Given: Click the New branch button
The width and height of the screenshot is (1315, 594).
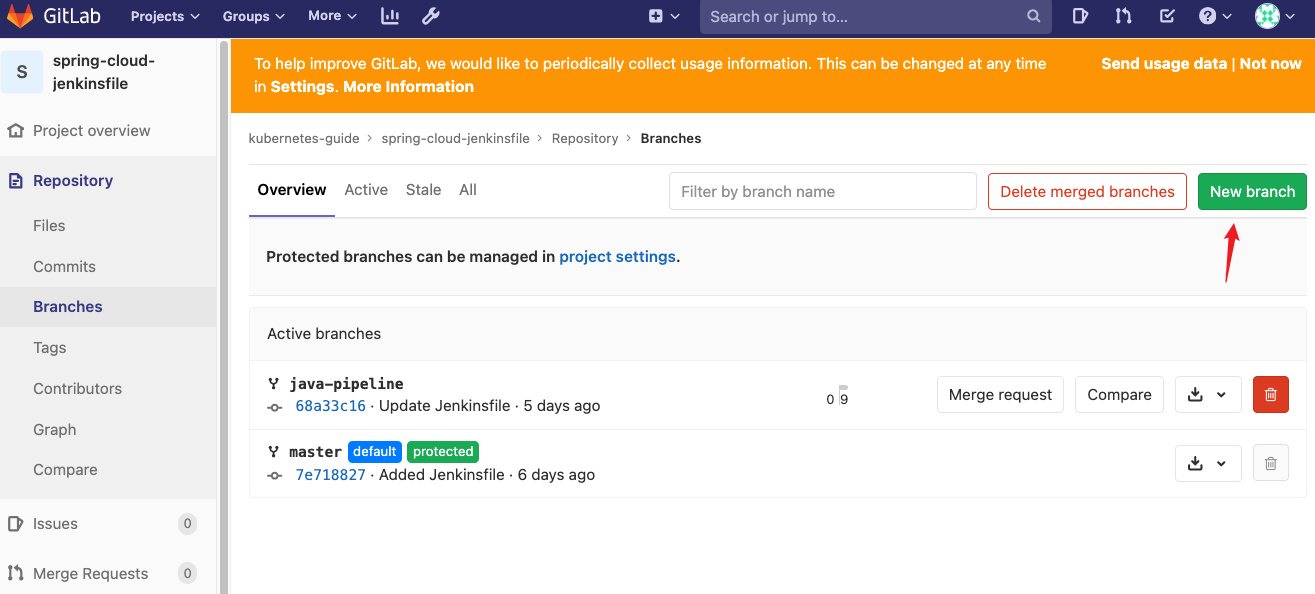Looking at the screenshot, I should click(x=1252, y=192).
